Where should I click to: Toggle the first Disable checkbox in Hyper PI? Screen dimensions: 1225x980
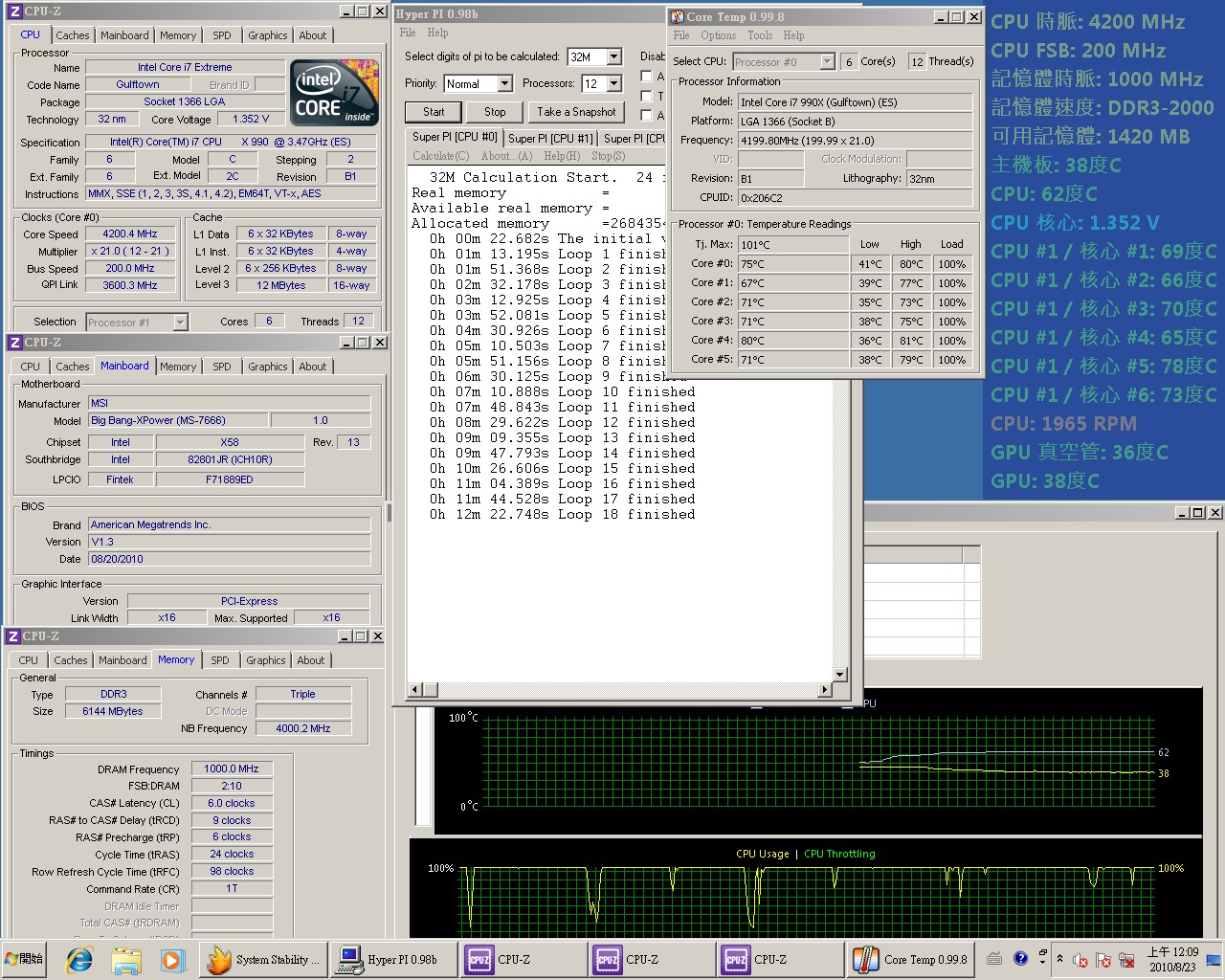coord(646,77)
